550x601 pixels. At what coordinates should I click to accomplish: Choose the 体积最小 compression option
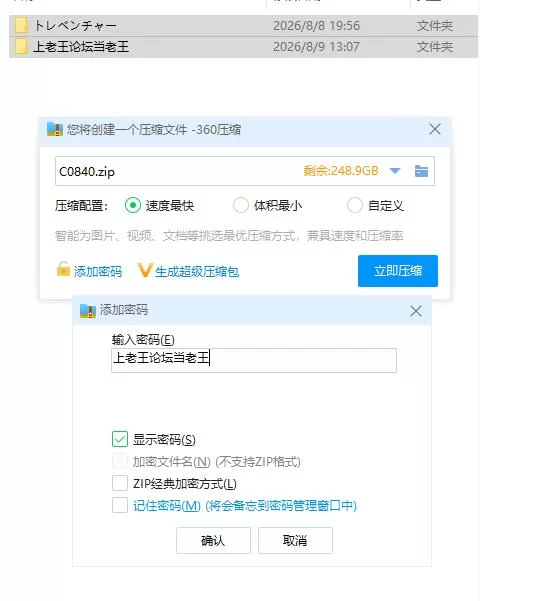click(241, 205)
